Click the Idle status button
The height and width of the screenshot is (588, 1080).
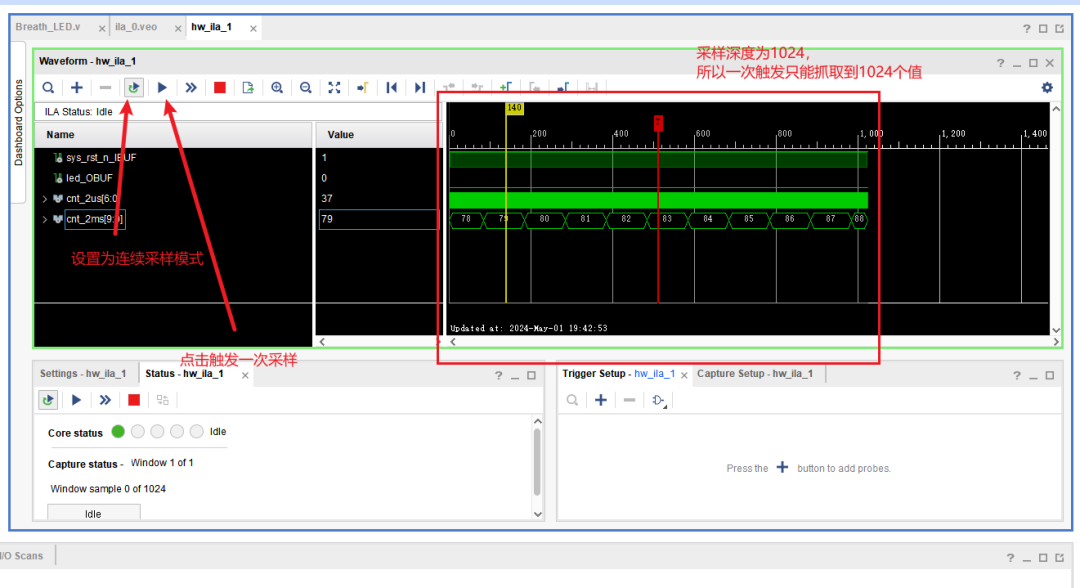94,514
